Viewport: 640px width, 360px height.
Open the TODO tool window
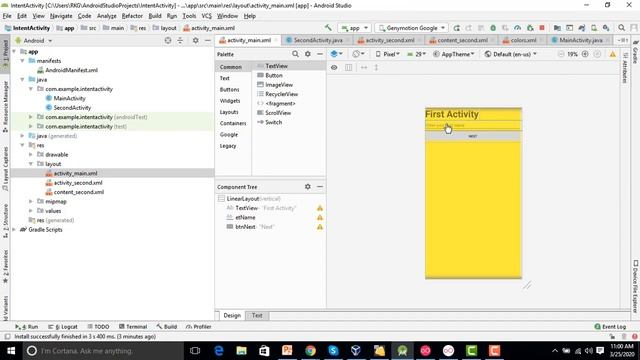tap(98, 327)
